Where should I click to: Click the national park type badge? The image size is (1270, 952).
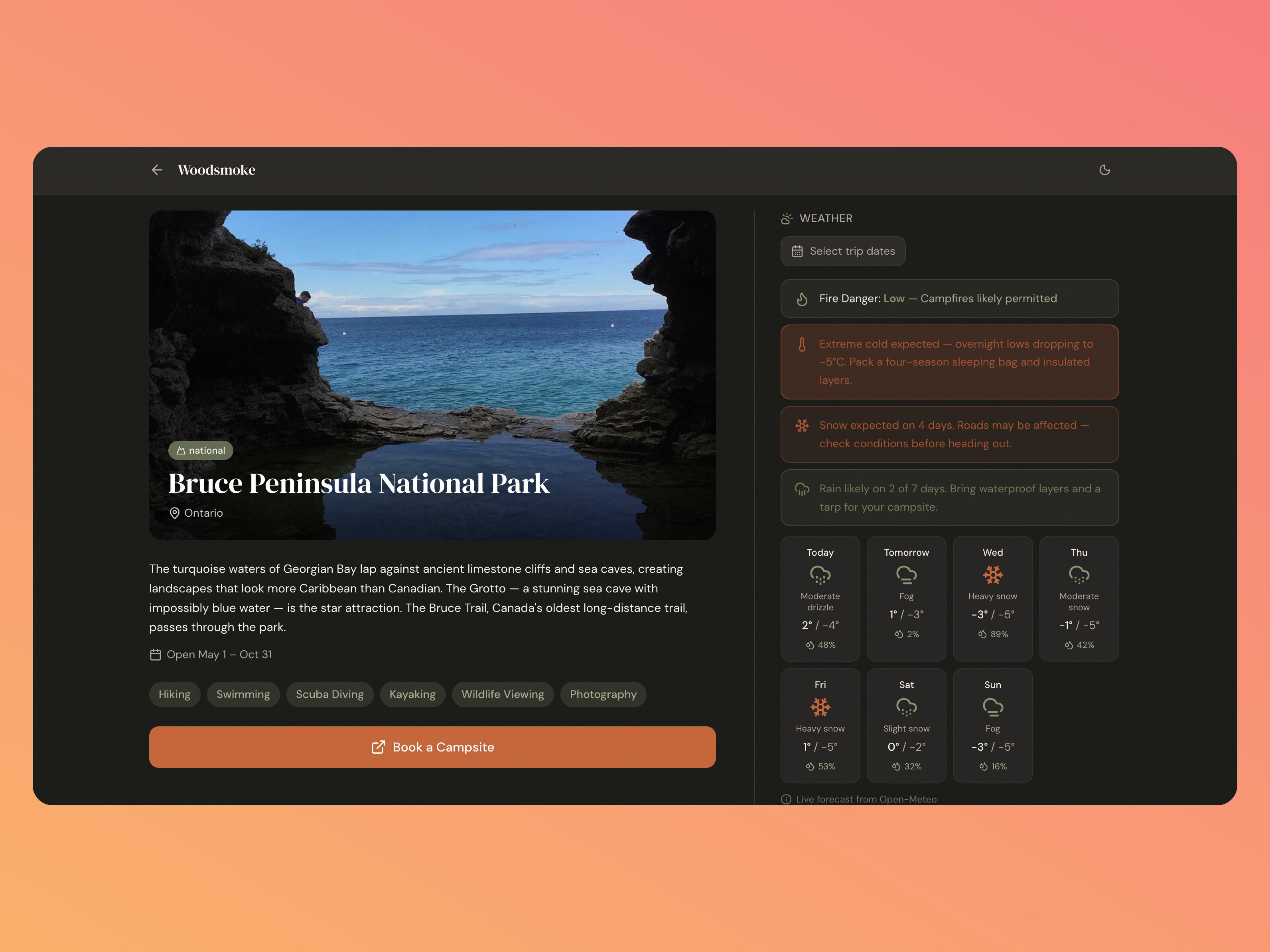[x=200, y=450]
